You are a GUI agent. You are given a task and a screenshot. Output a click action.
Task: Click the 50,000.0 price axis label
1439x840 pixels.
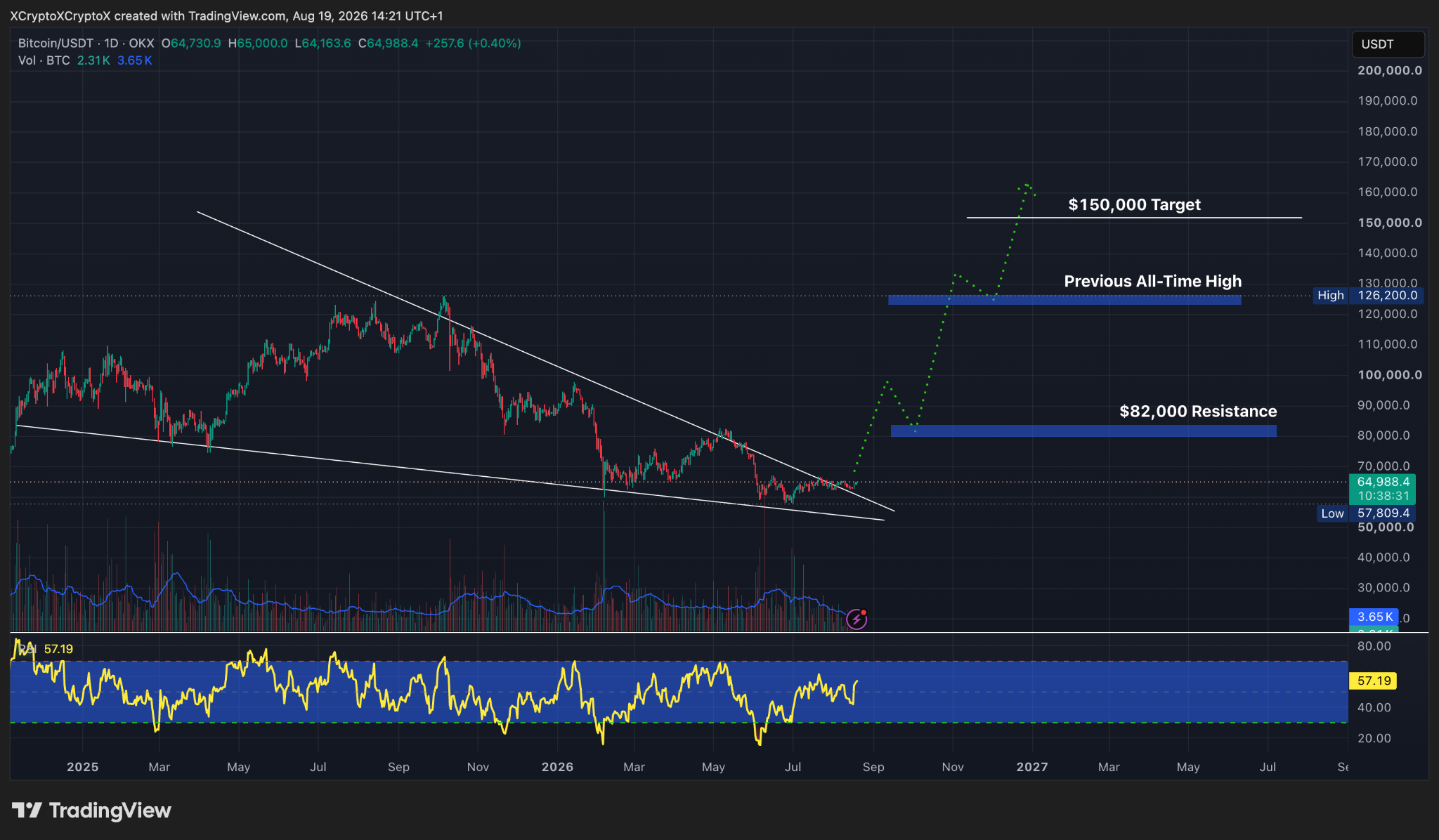[1386, 527]
